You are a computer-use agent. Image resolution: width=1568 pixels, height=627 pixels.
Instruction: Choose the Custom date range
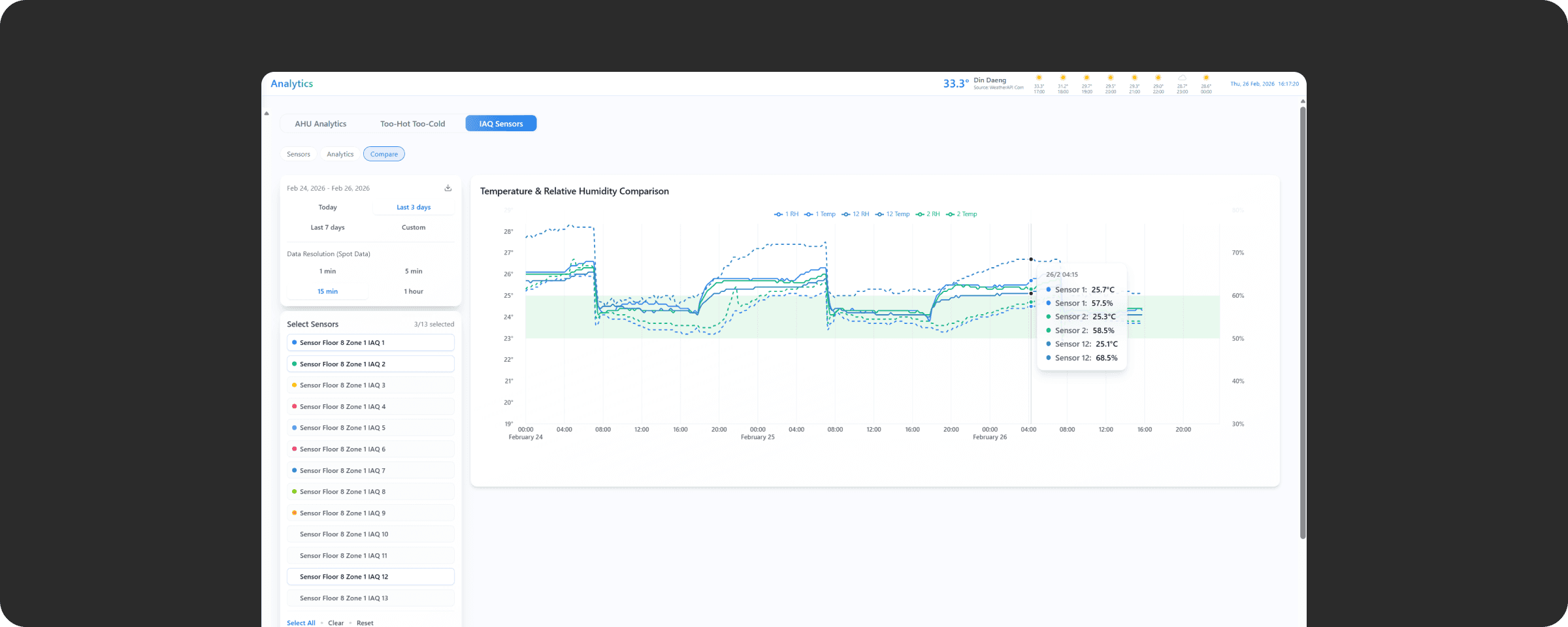click(414, 227)
